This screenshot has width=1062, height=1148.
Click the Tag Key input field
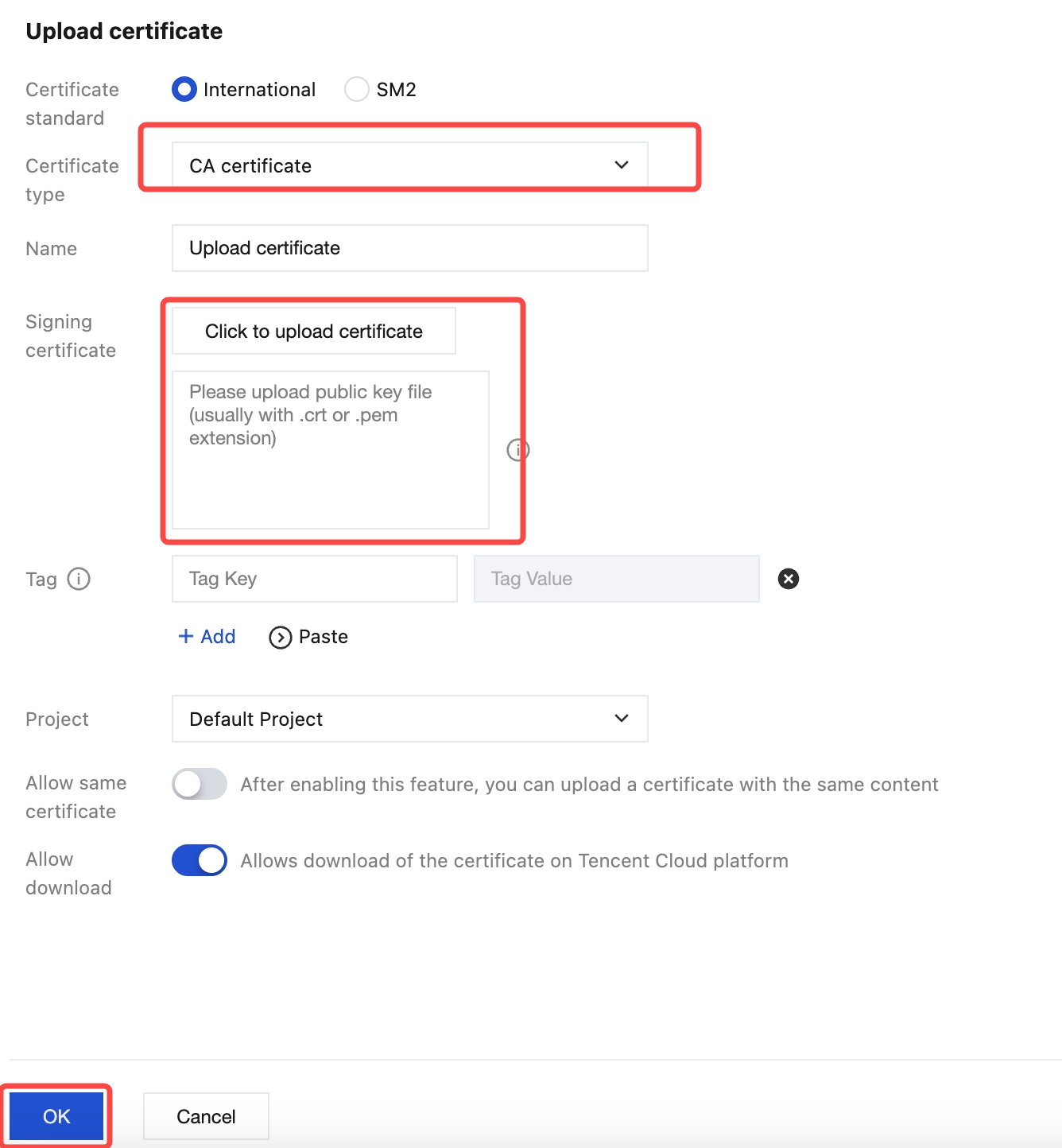[314, 579]
